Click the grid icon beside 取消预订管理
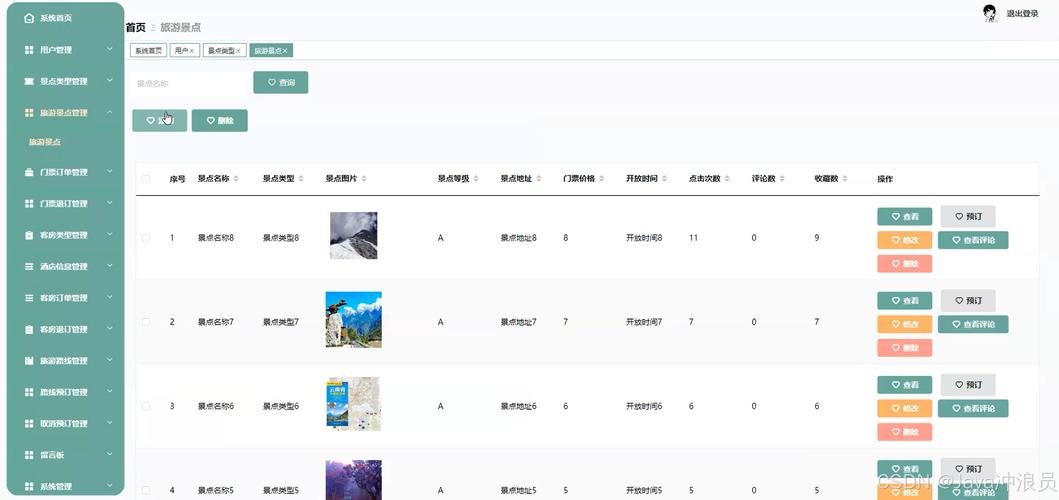 pyautogui.click(x=29, y=424)
